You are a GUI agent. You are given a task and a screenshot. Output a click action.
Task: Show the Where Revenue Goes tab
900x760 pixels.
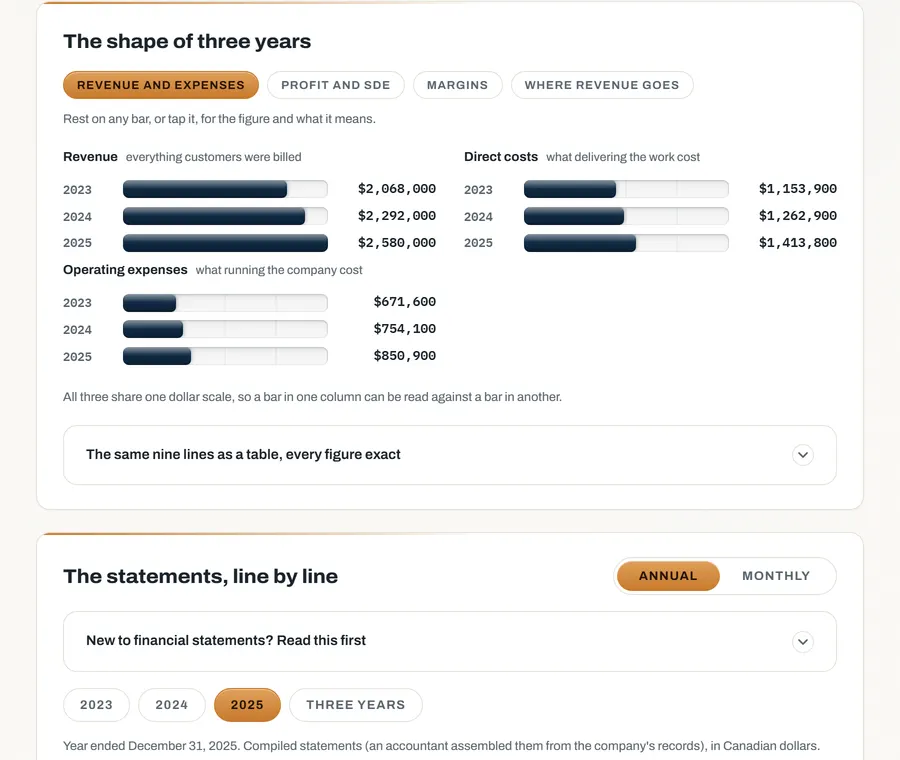[x=602, y=85]
